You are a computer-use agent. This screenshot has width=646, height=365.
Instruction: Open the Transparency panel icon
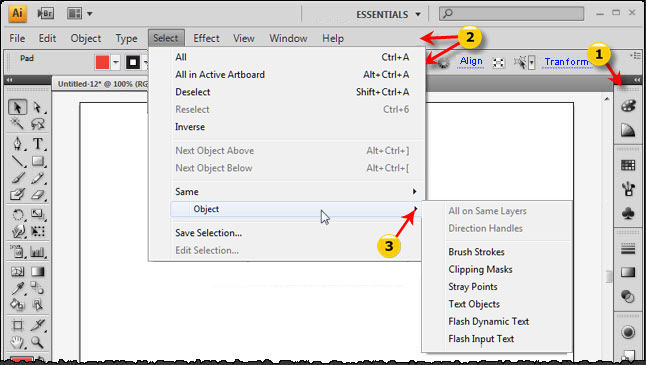(x=628, y=296)
